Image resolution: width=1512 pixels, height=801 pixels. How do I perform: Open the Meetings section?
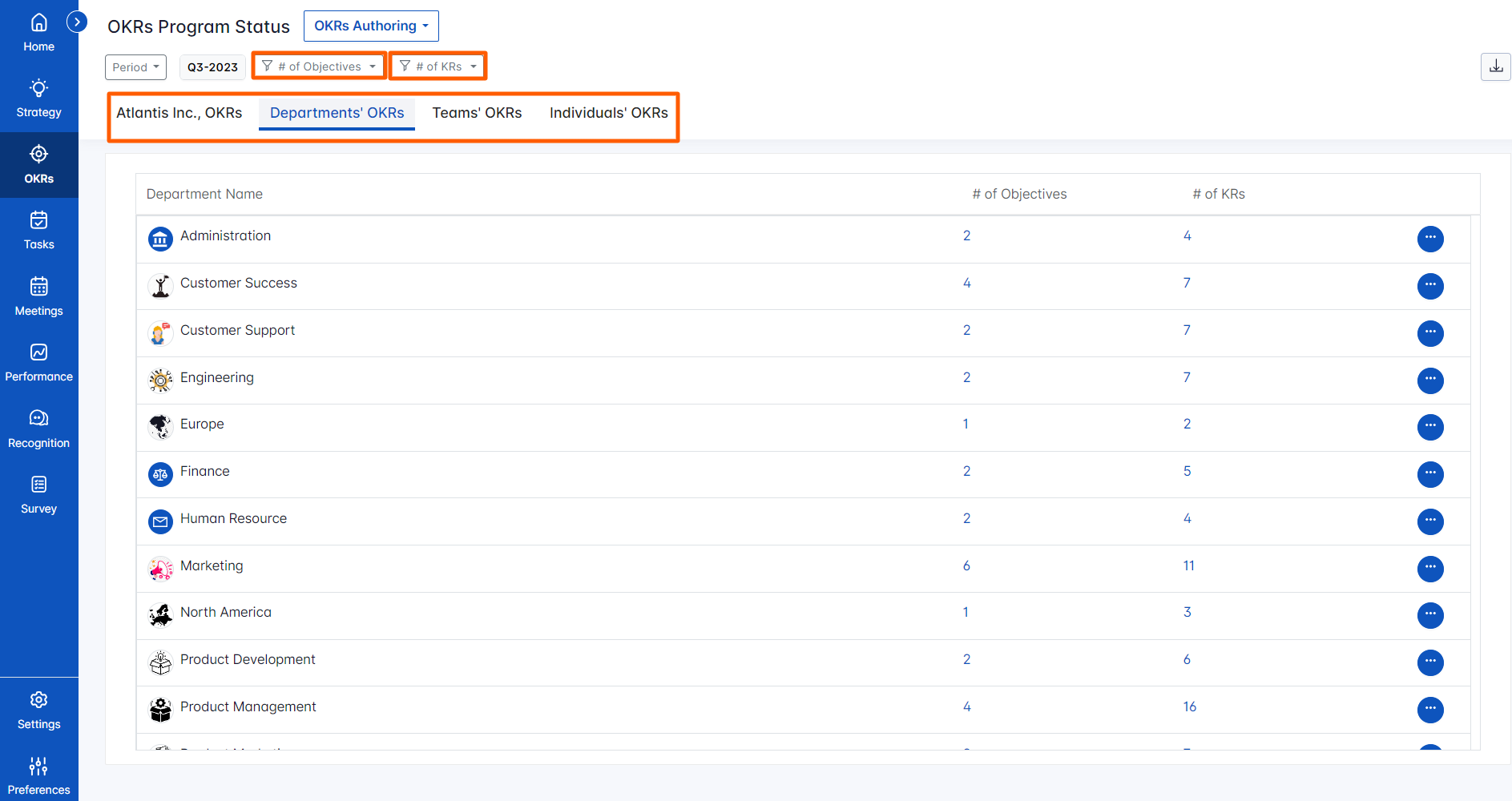pos(38,297)
